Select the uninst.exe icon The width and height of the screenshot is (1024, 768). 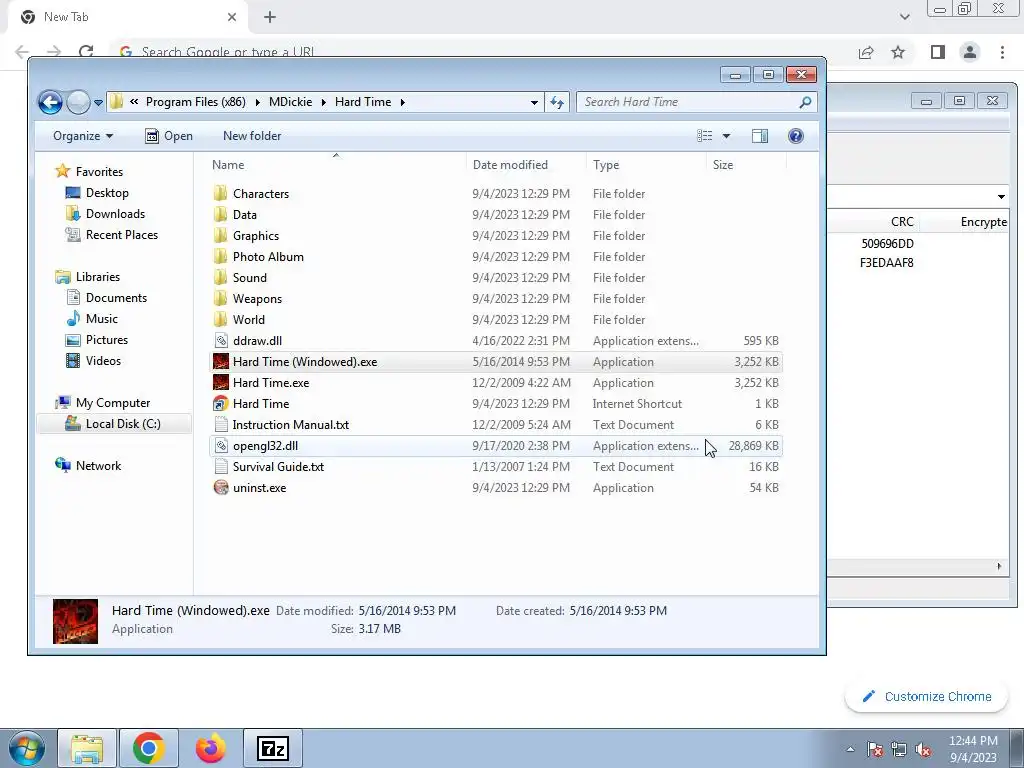point(221,487)
